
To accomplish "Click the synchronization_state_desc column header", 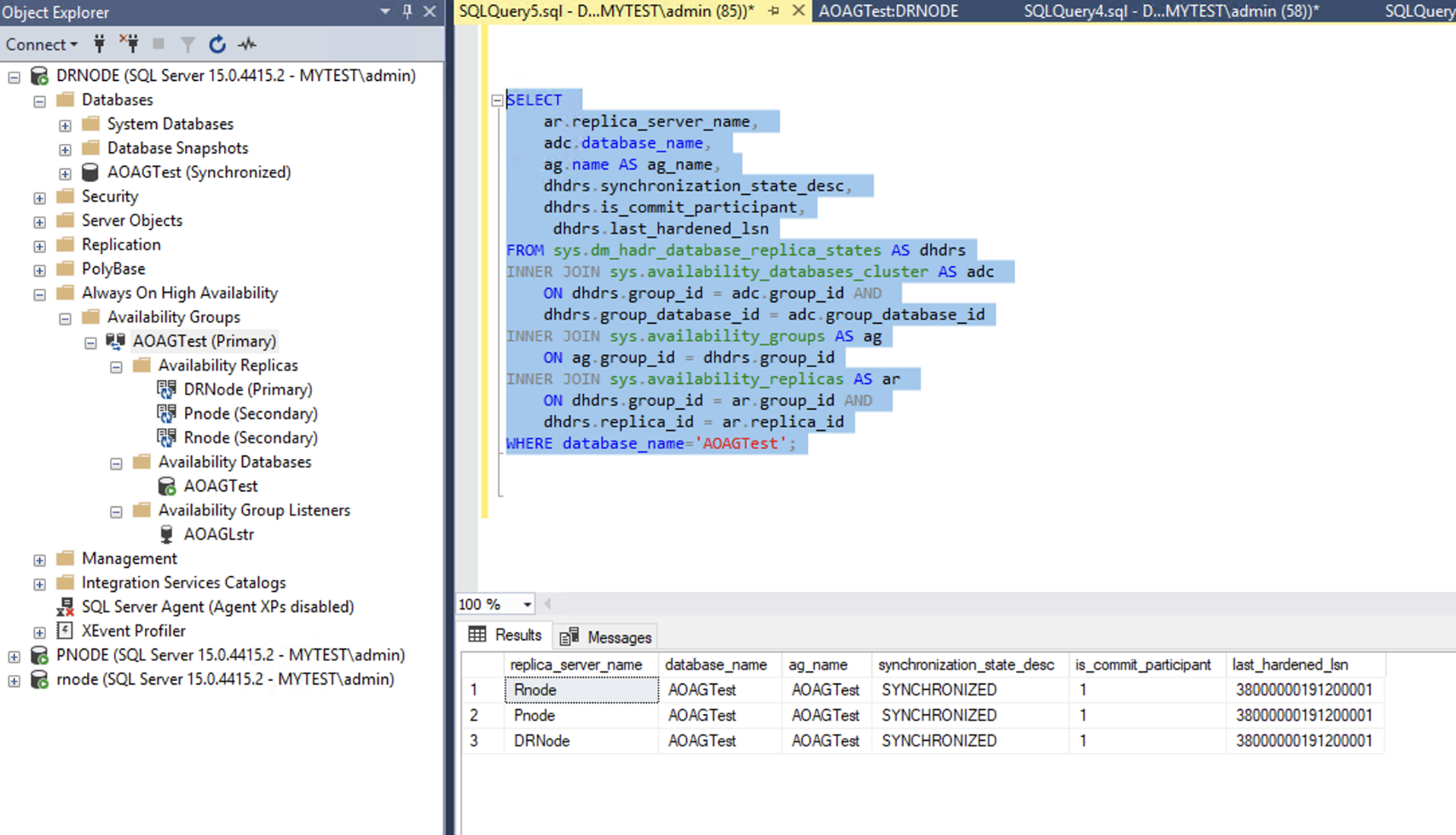I will [966, 665].
